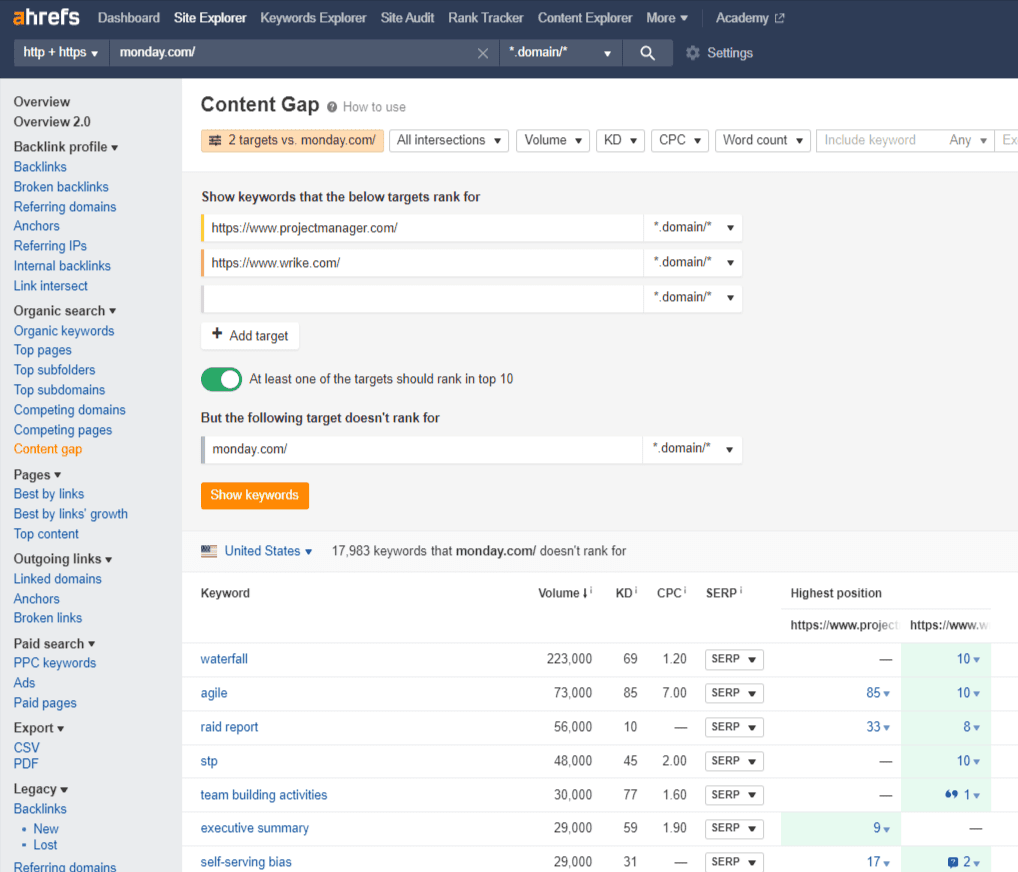This screenshot has height=872, width=1018.
Task: Expand the More menu in top navigation
Action: (667, 18)
